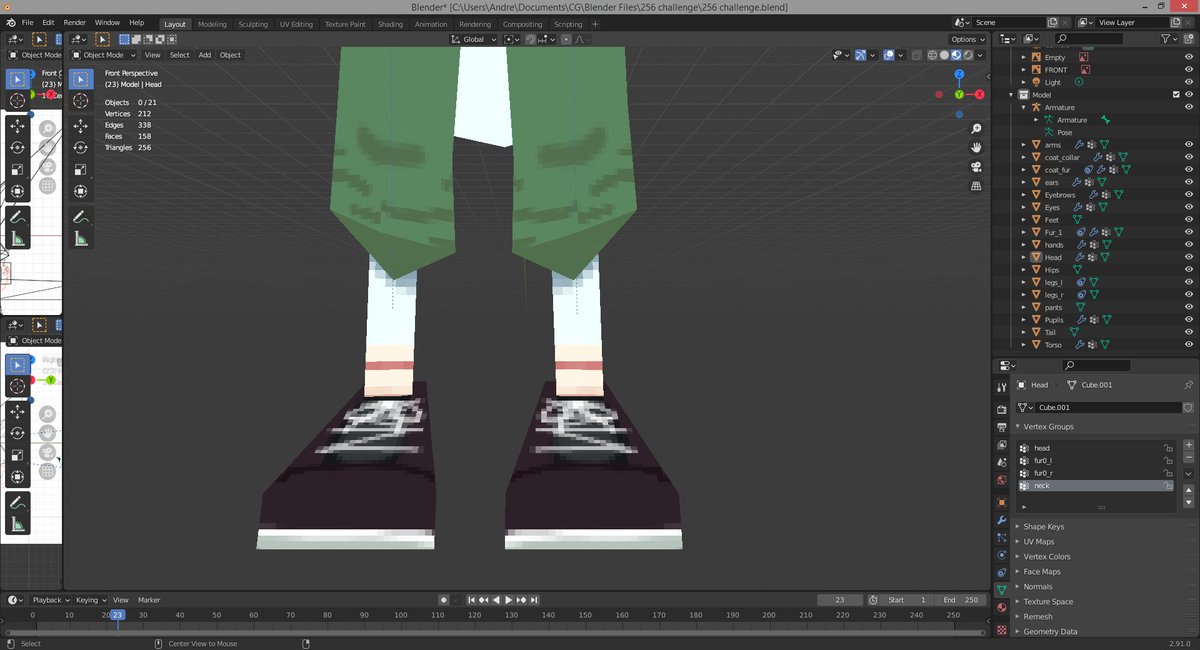Open the World properties tab
The image size is (1200, 650).
point(1002,481)
